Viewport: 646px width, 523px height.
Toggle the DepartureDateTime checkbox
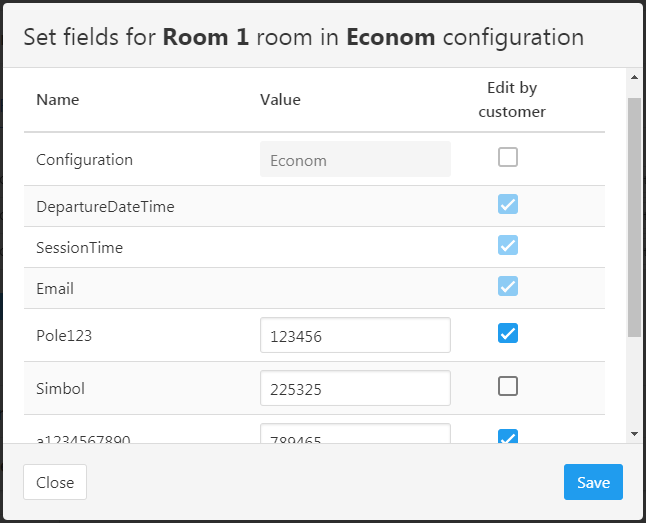pyautogui.click(x=508, y=205)
